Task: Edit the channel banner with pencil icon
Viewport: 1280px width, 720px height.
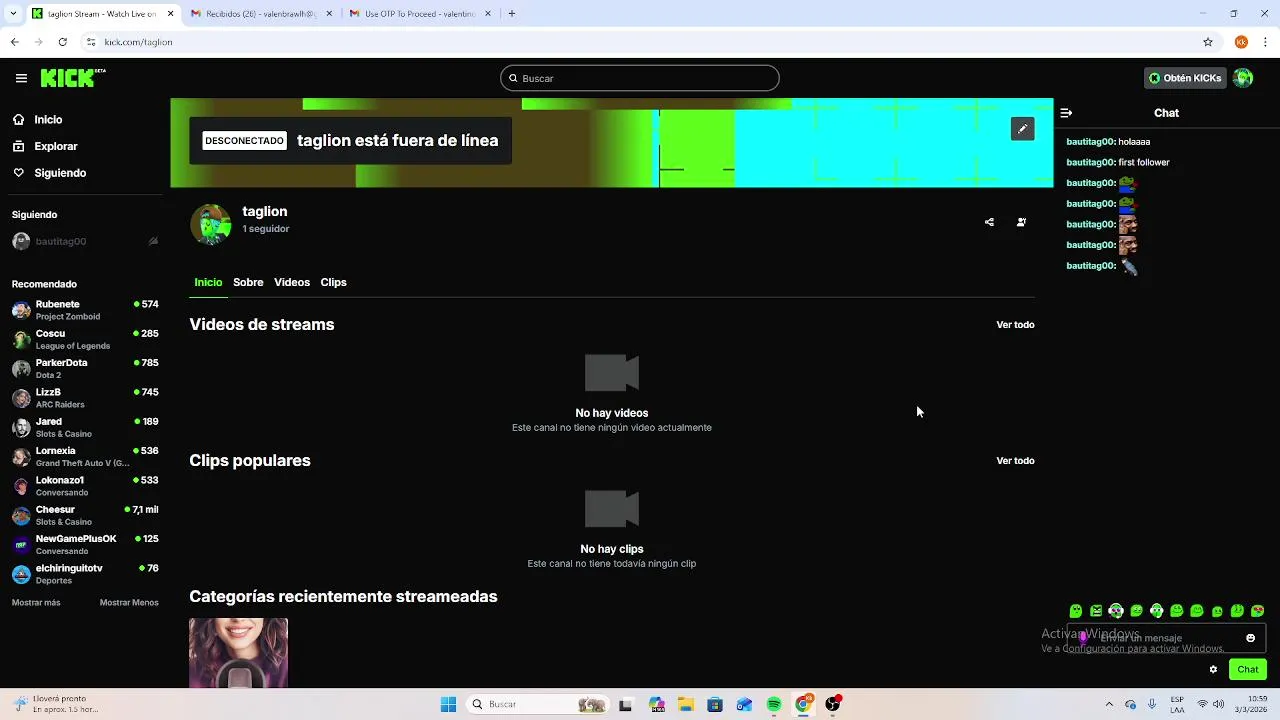Action: click(x=1022, y=129)
